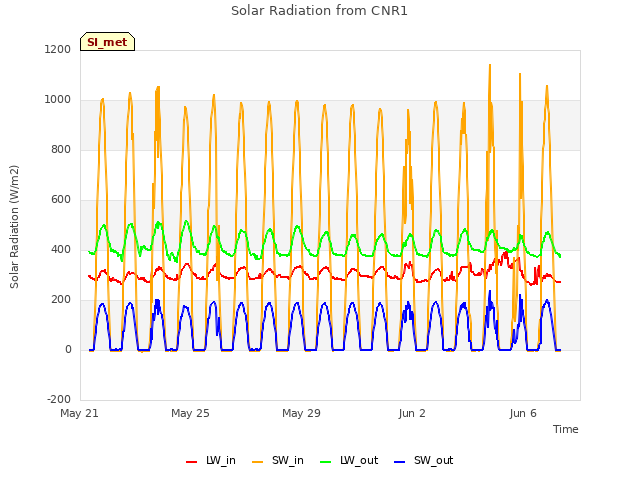Click the x-axis label Time
Image resolution: width=640 pixels, height=480 pixels.
[x=565, y=429]
